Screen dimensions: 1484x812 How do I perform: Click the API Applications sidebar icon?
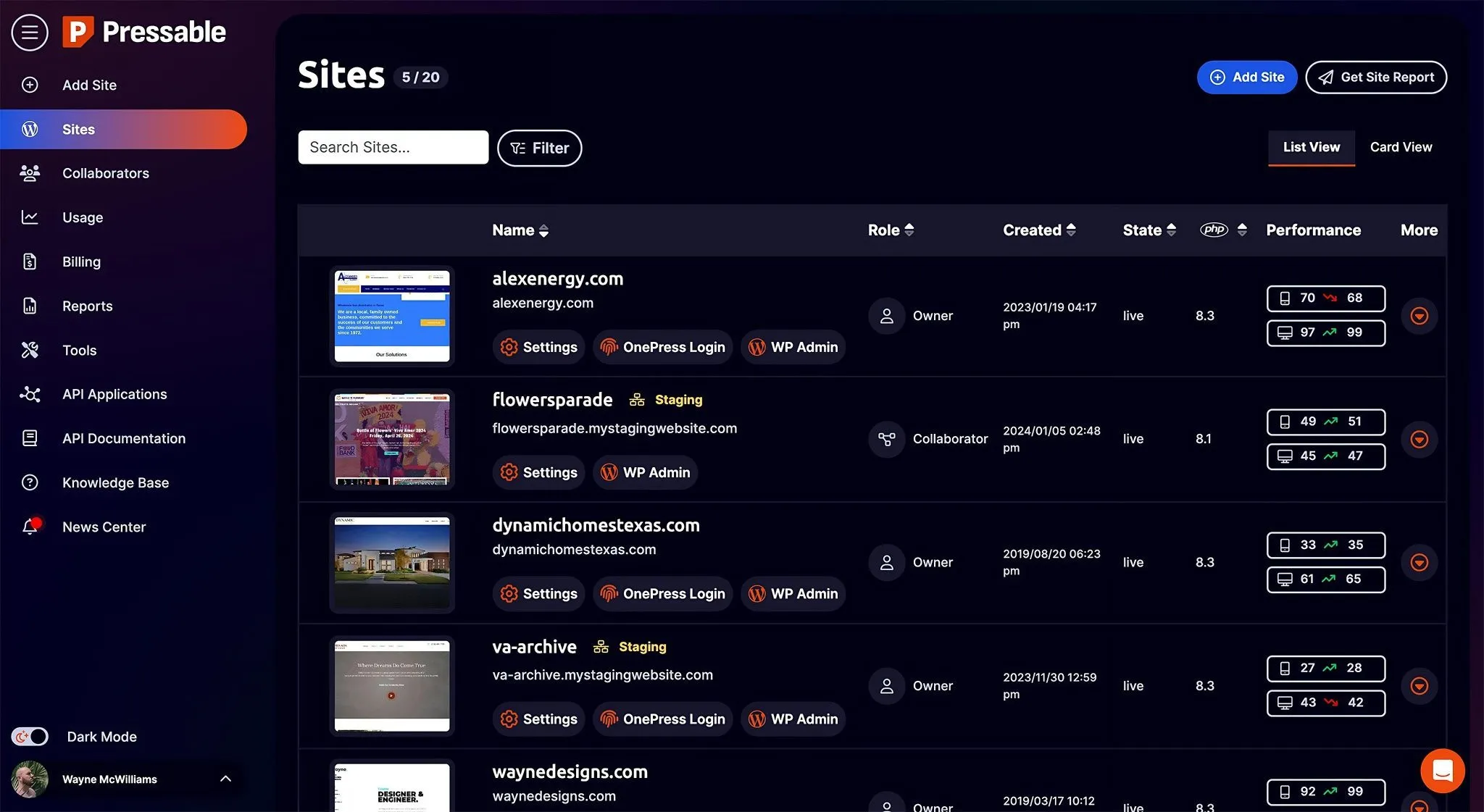(30, 394)
